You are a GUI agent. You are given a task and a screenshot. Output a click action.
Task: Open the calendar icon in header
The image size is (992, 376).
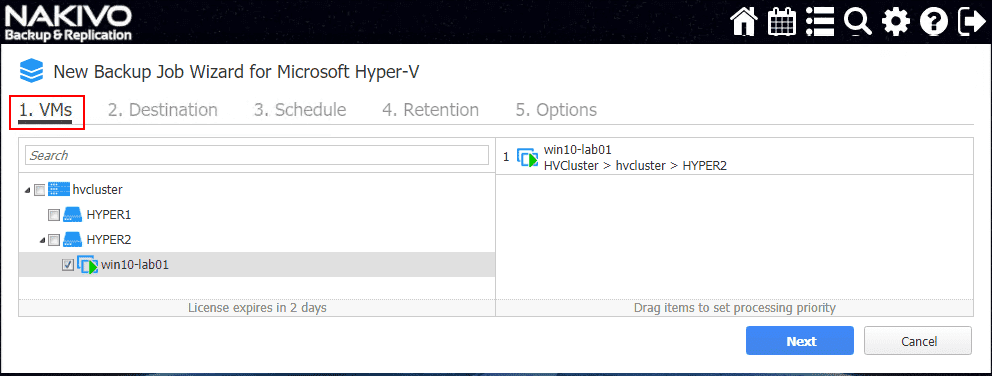pos(781,22)
